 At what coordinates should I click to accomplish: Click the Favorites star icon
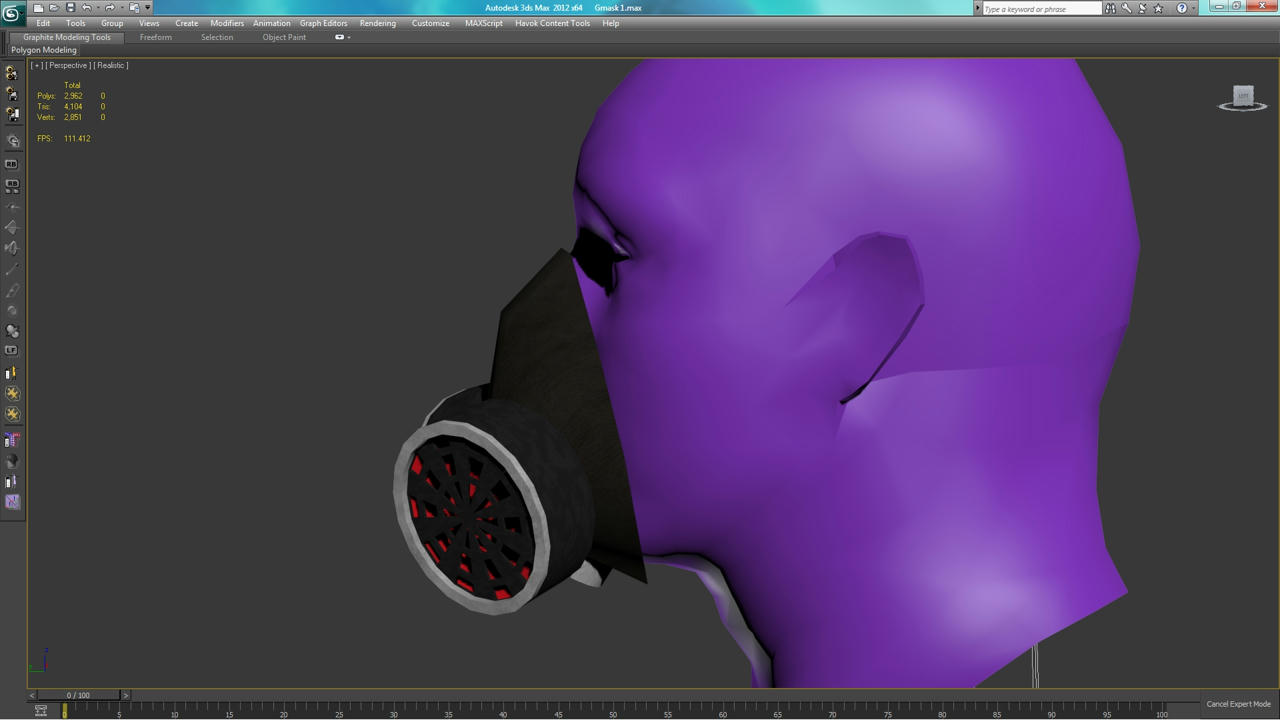[1158, 8]
